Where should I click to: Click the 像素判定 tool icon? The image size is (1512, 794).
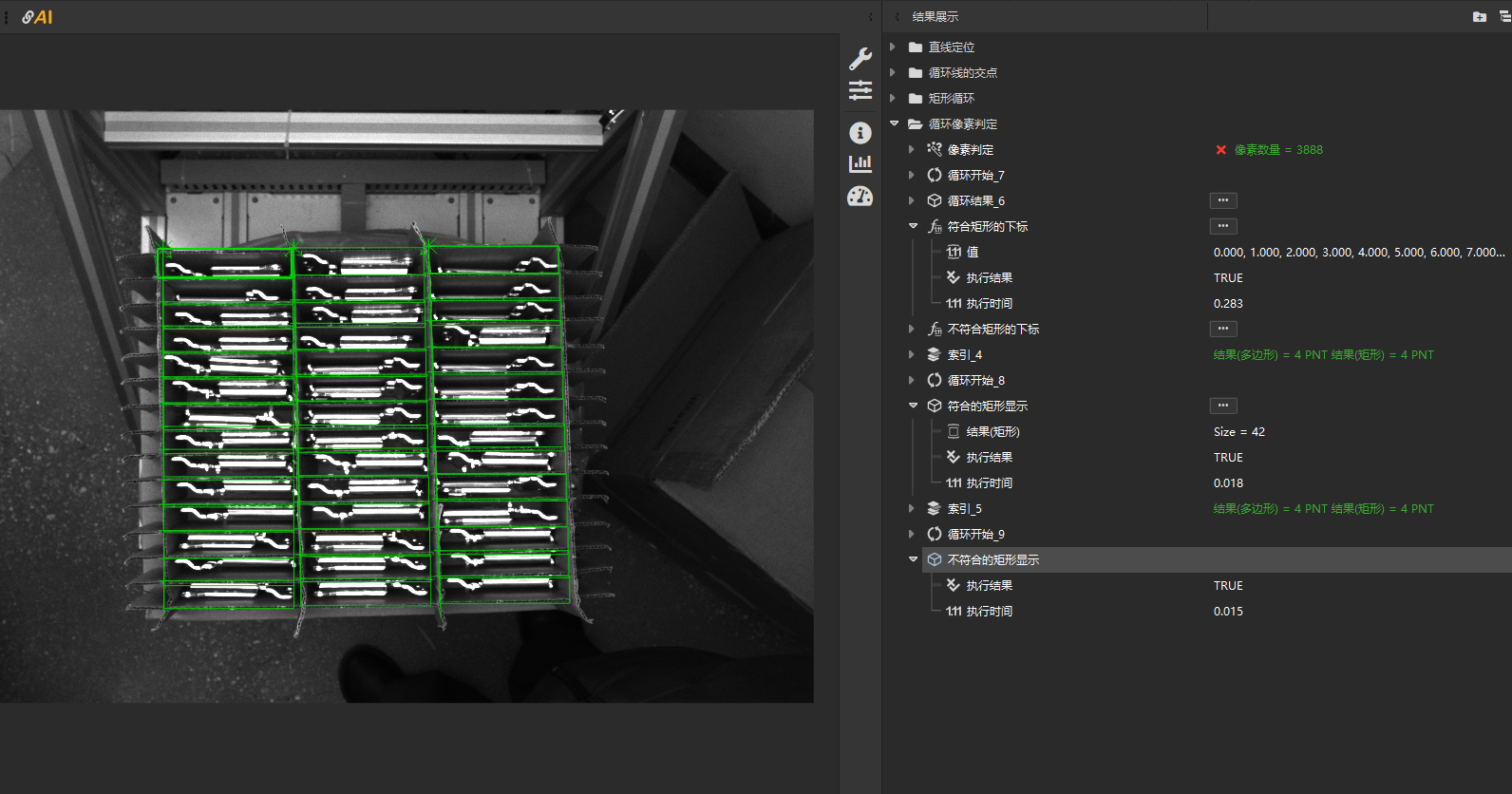(x=935, y=150)
